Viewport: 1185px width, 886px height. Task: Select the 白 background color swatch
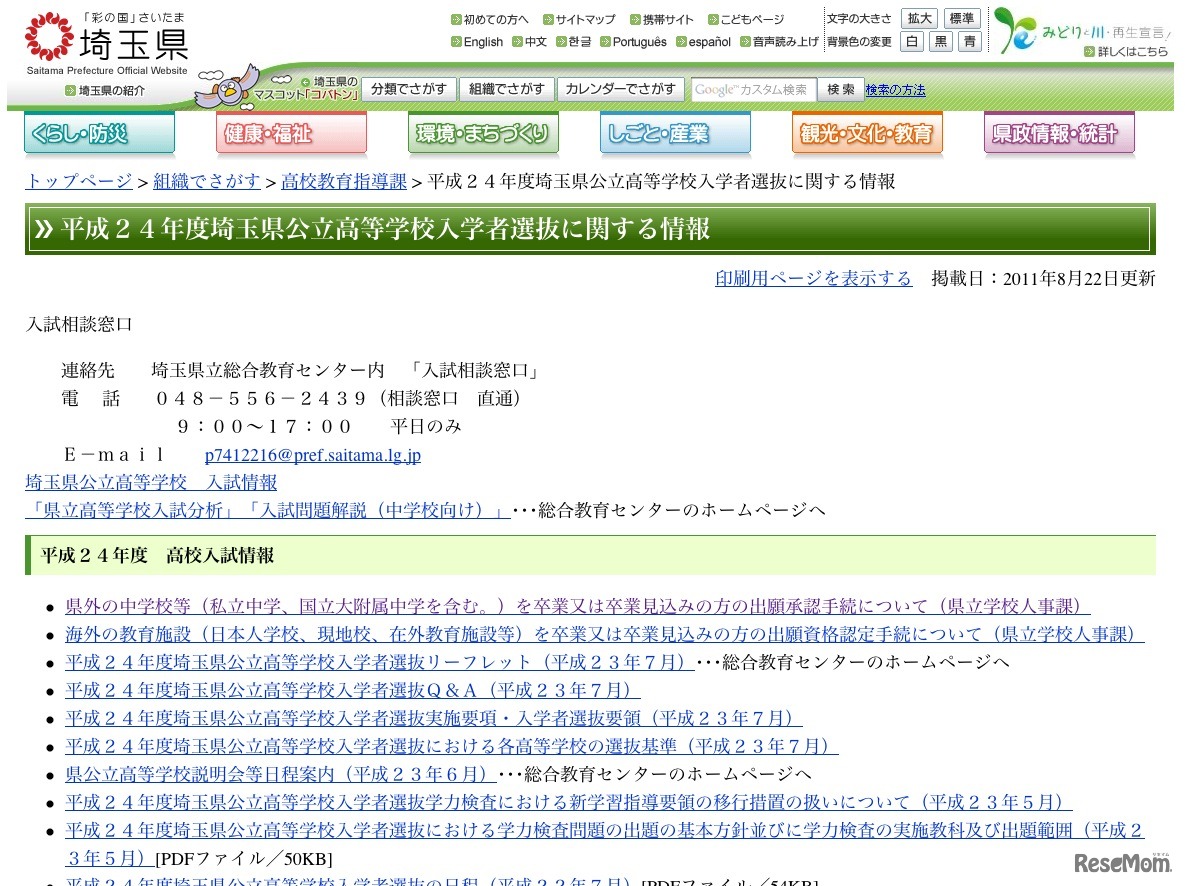tap(913, 41)
